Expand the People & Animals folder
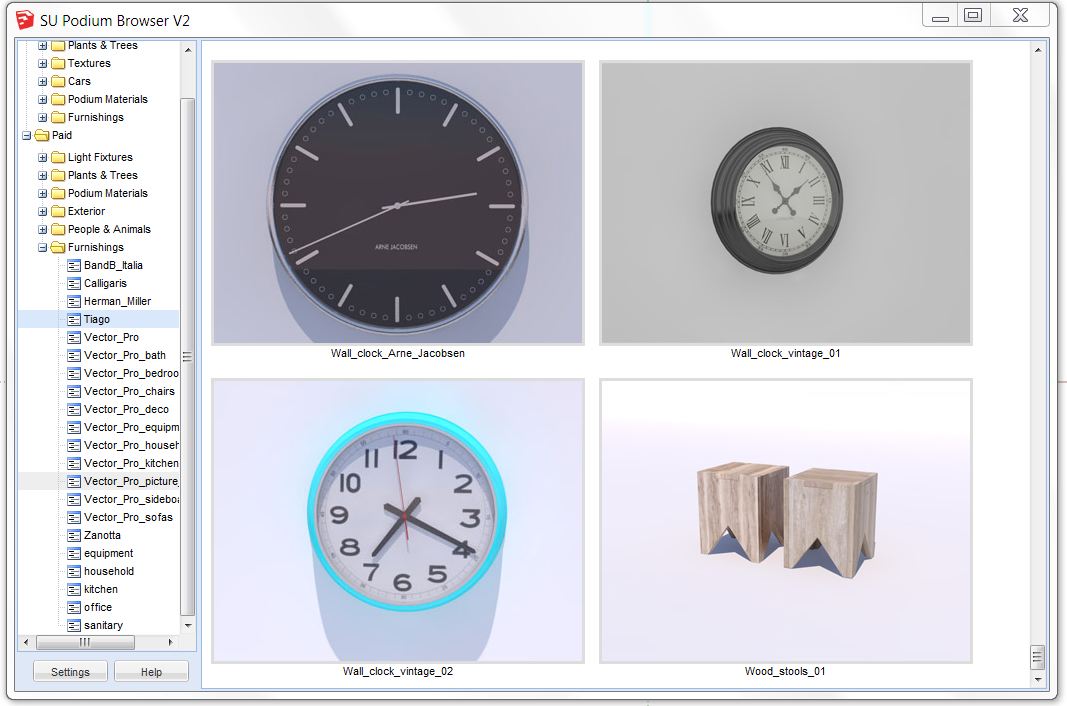The image size is (1067, 706). point(43,229)
